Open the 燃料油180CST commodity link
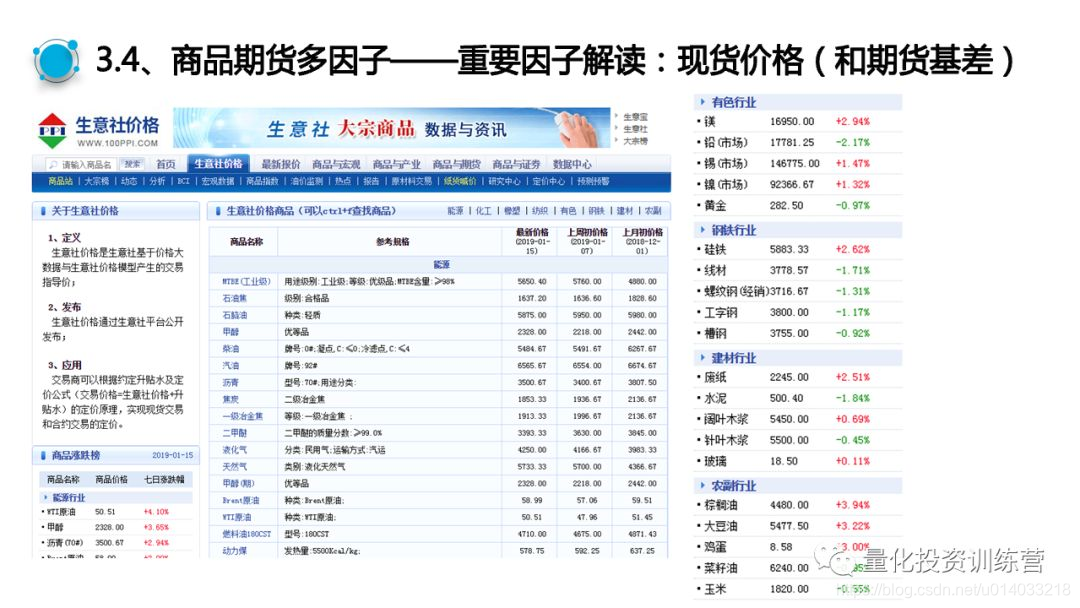This screenshot has height=608, width=1080. pyautogui.click(x=247, y=534)
